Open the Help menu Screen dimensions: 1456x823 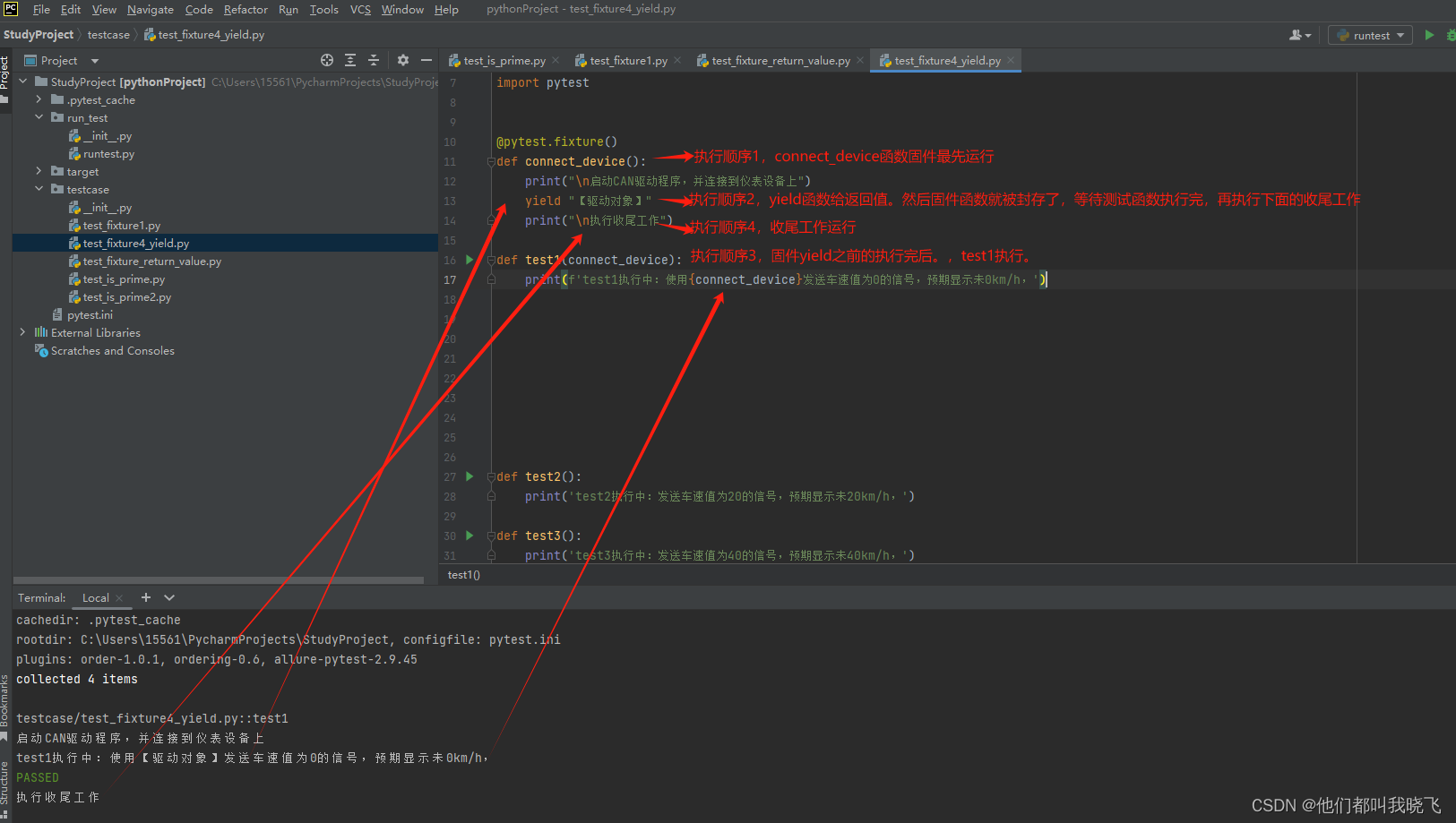(446, 9)
